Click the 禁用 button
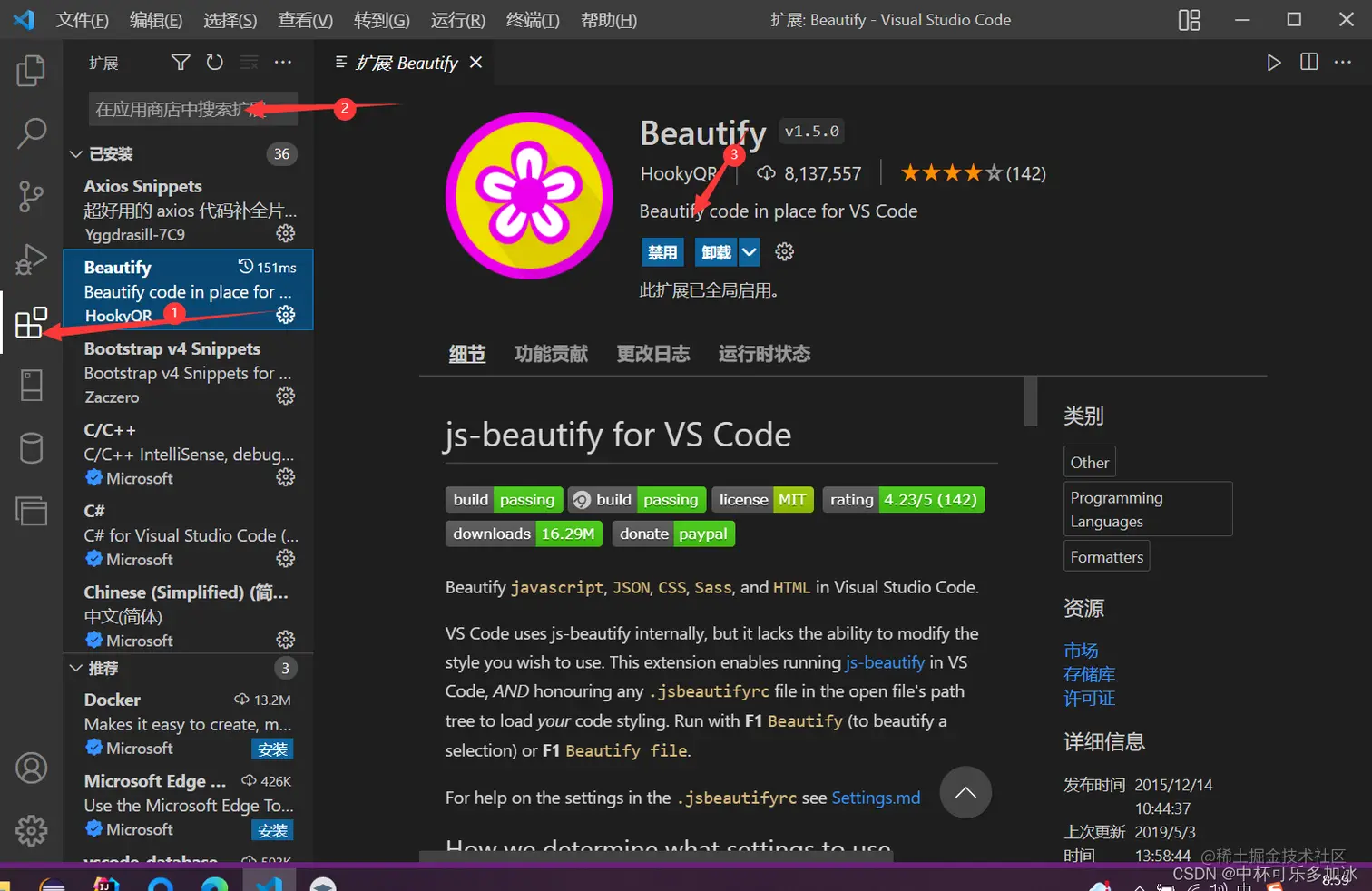The image size is (1372, 891). (662, 252)
